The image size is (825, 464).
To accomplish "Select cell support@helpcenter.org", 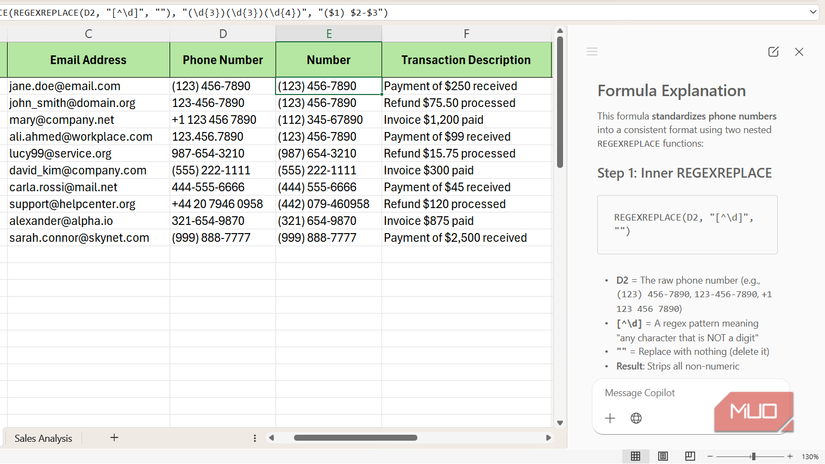I will click(88, 204).
